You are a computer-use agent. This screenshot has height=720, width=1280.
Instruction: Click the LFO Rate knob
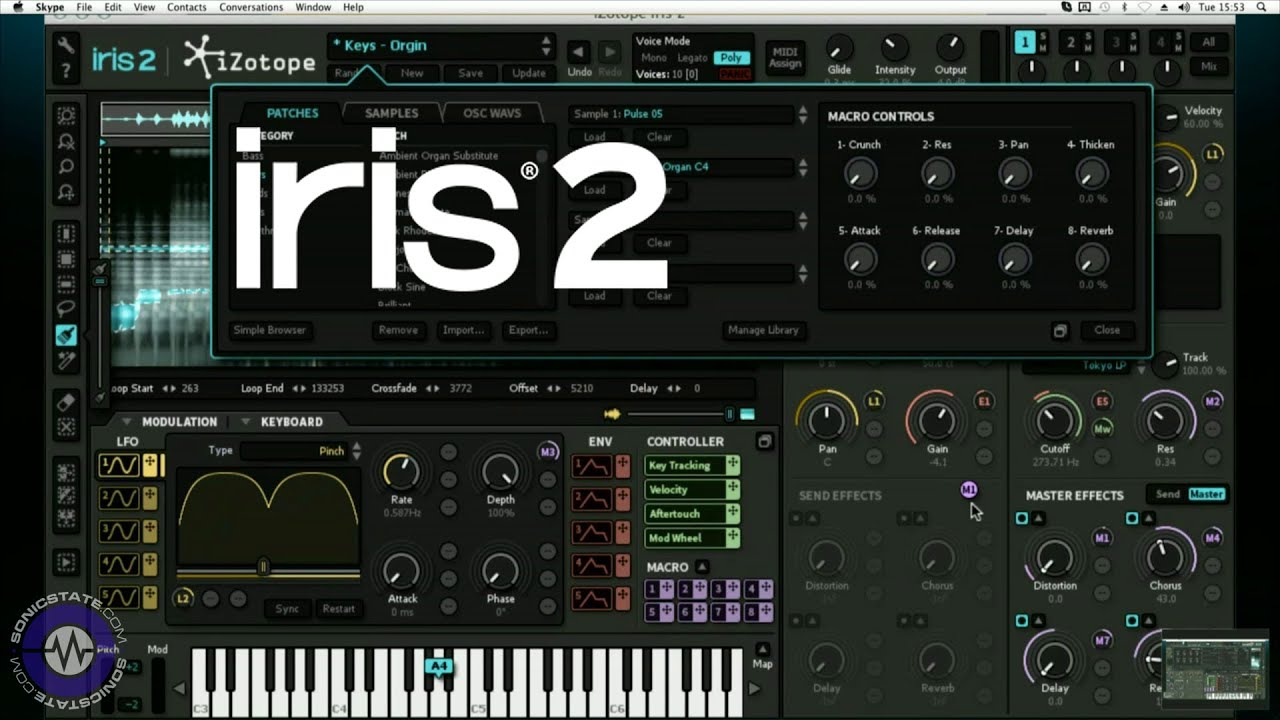[401, 471]
